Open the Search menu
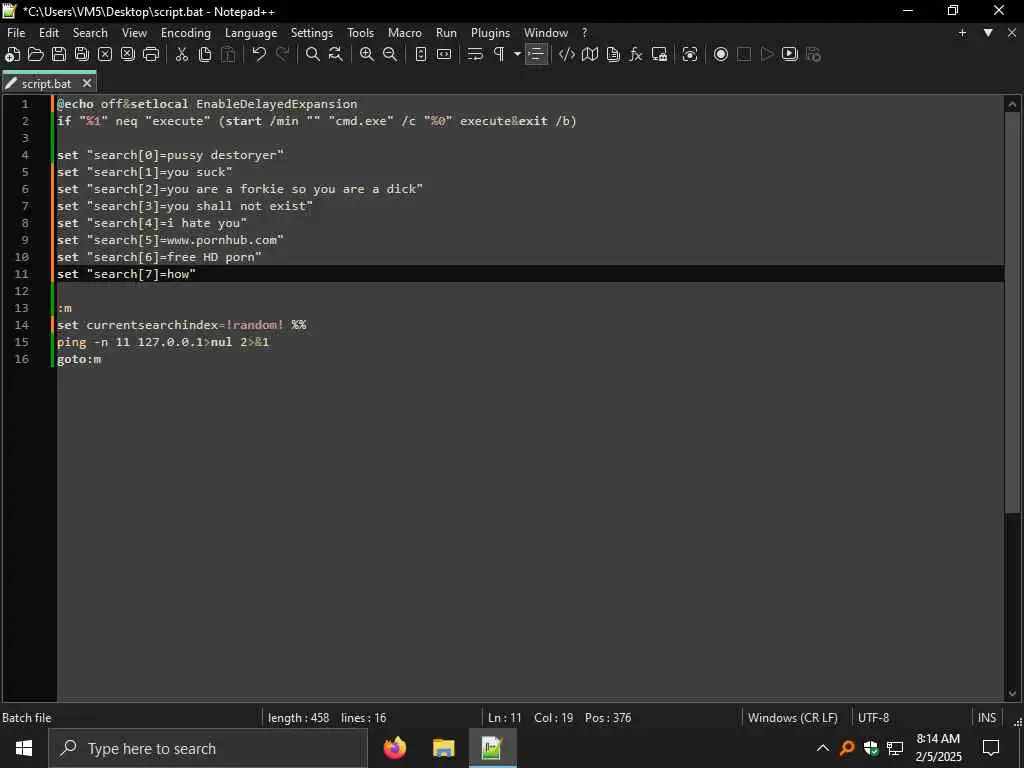The height and width of the screenshot is (768, 1024). click(90, 33)
